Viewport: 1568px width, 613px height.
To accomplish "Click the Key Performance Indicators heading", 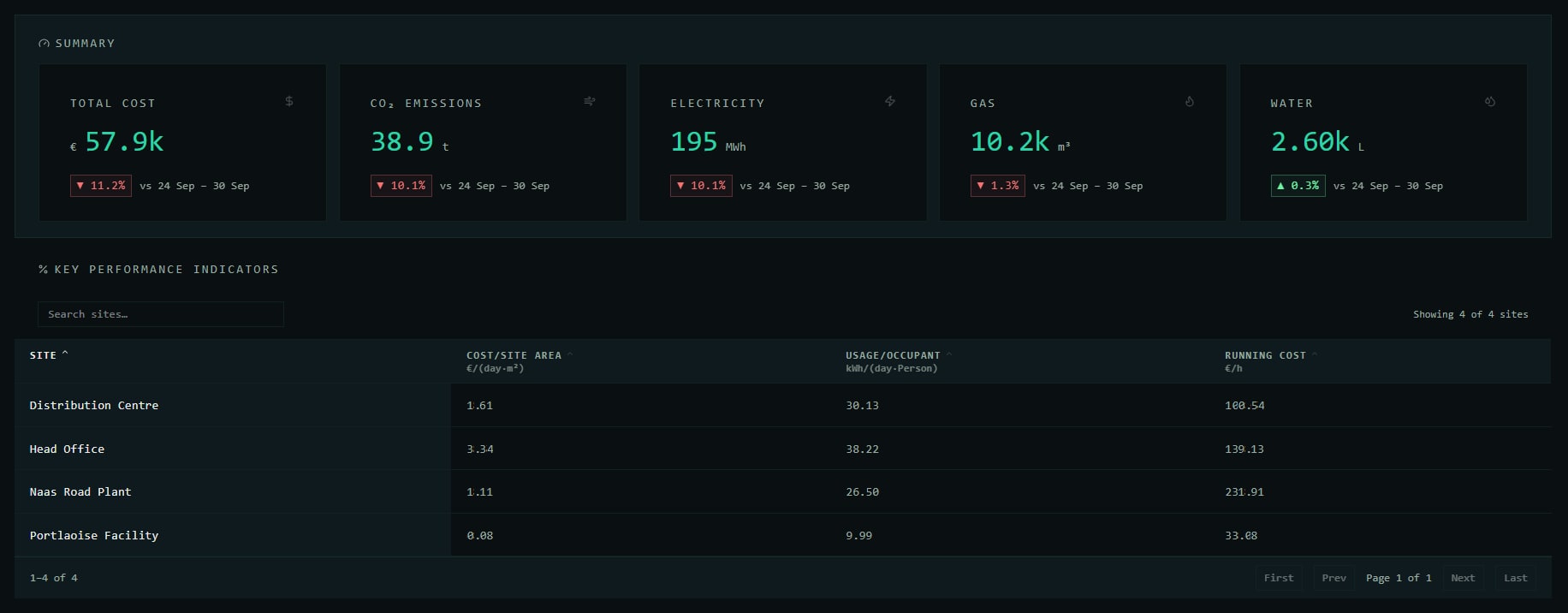I will click(166, 270).
